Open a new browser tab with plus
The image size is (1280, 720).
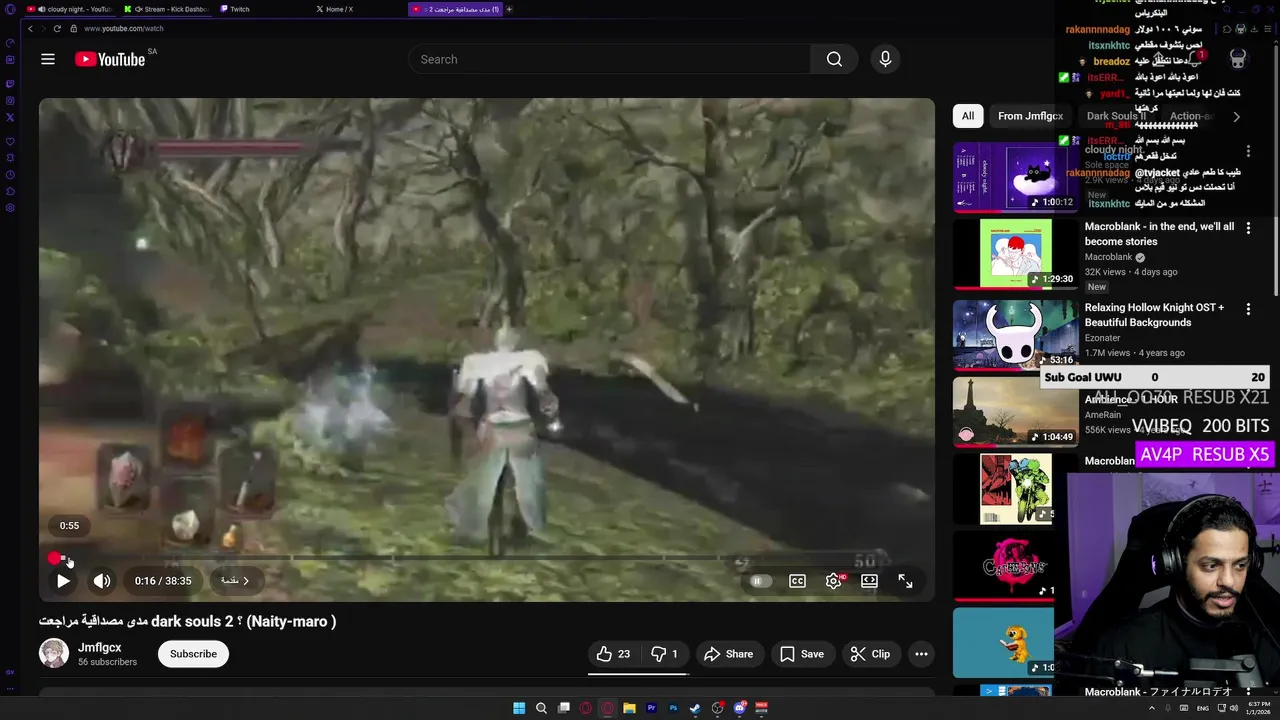tap(509, 9)
